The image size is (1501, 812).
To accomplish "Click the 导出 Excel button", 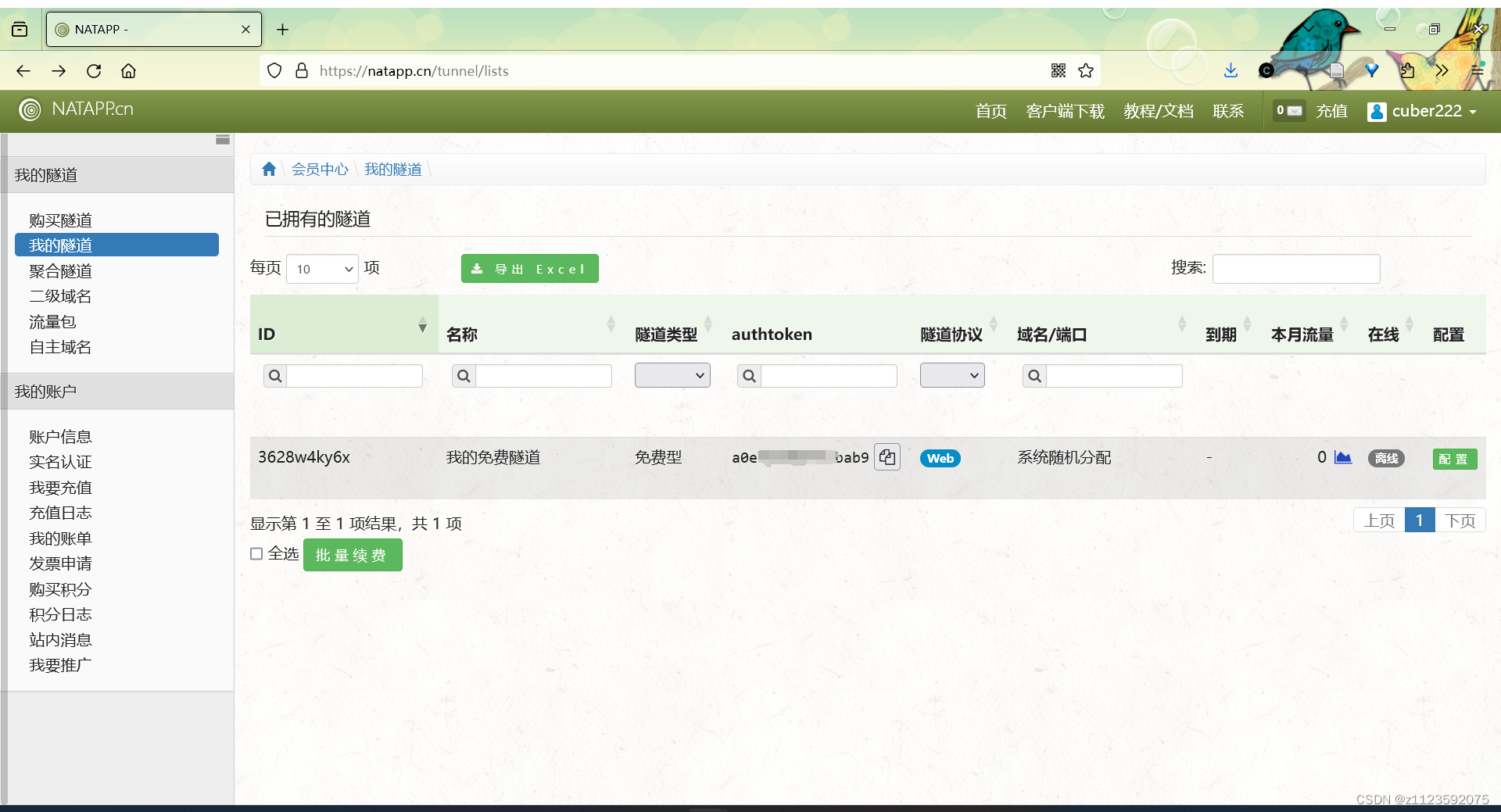I will (x=529, y=268).
